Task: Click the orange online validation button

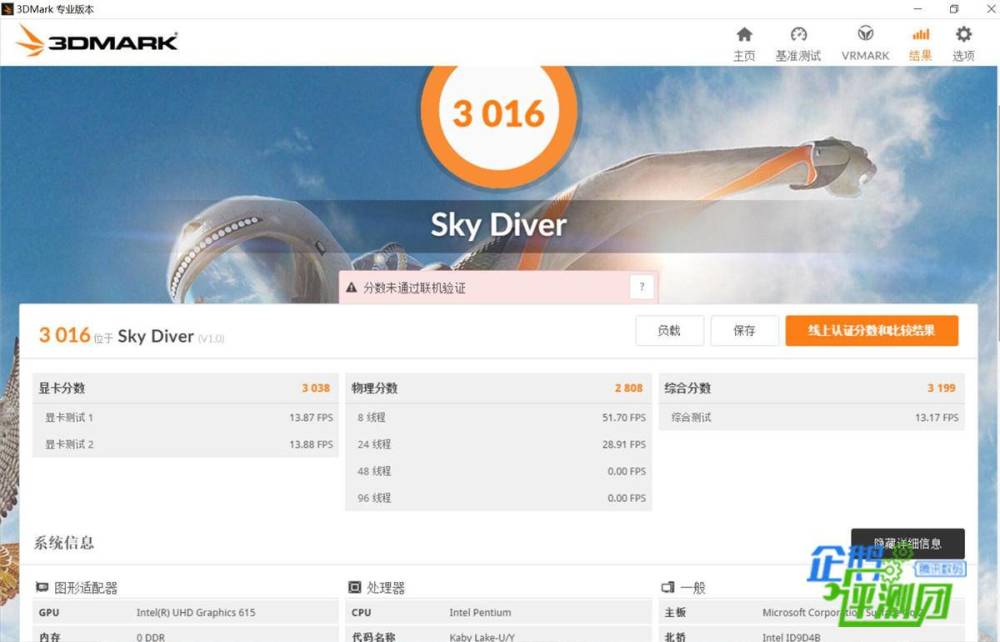Action: click(x=871, y=330)
